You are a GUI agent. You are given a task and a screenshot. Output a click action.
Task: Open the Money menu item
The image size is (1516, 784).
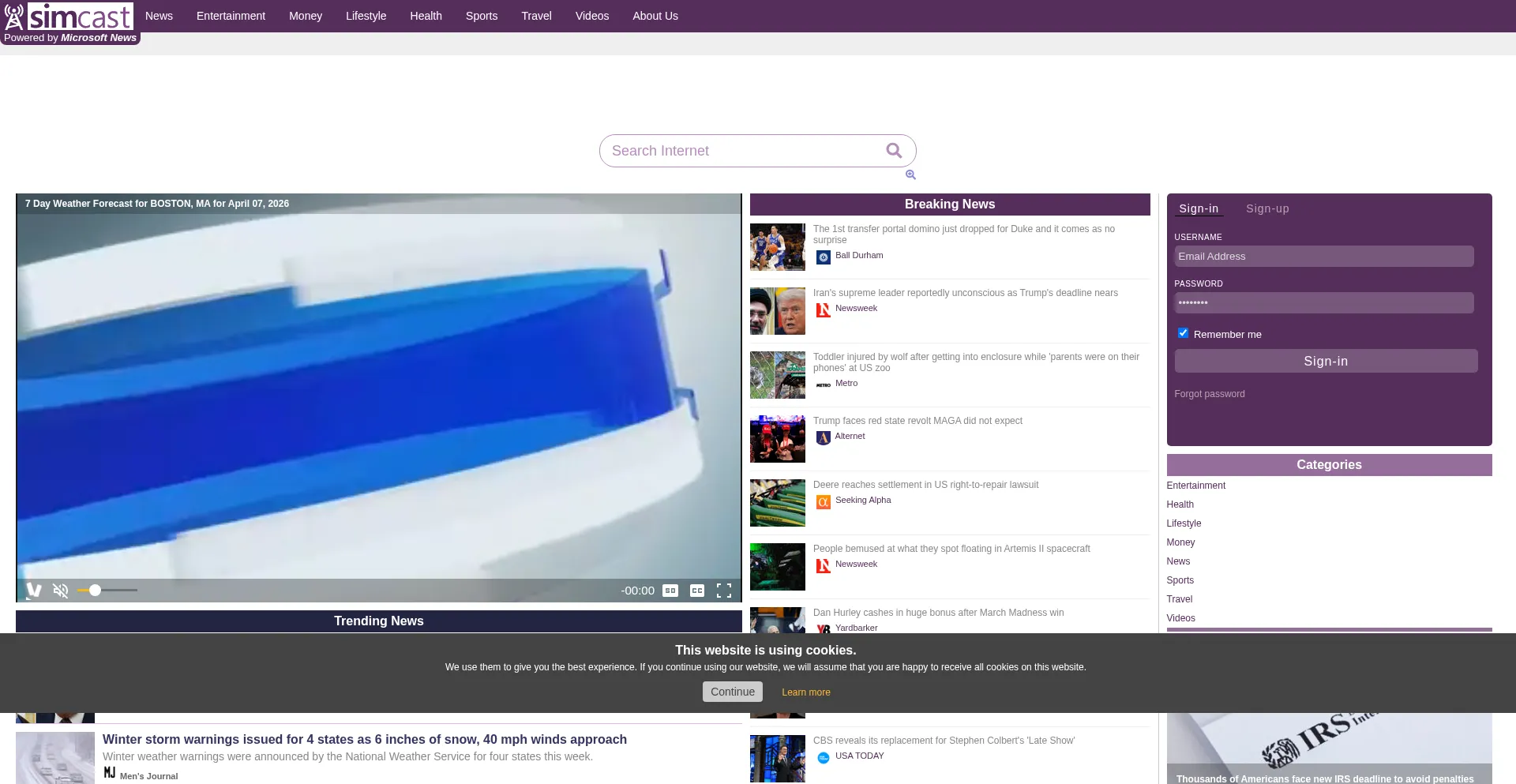click(x=306, y=16)
